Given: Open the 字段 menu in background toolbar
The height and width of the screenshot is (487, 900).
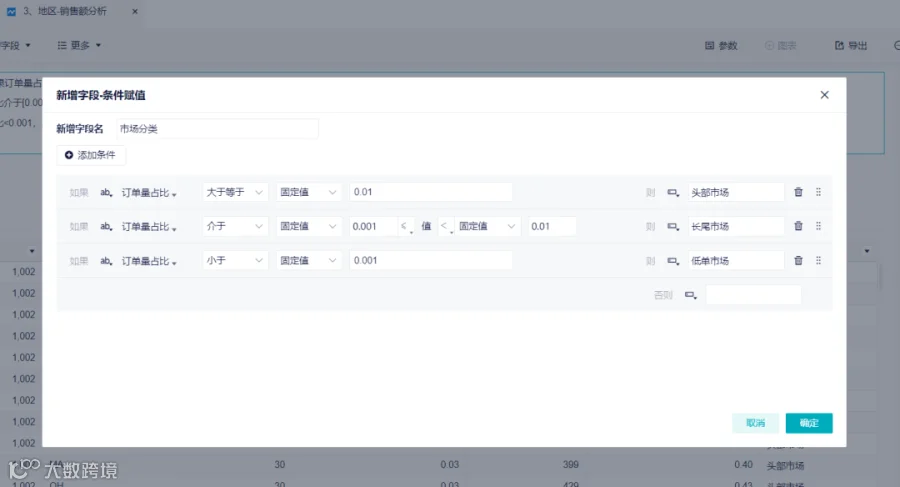Looking at the screenshot, I should [15, 45].
